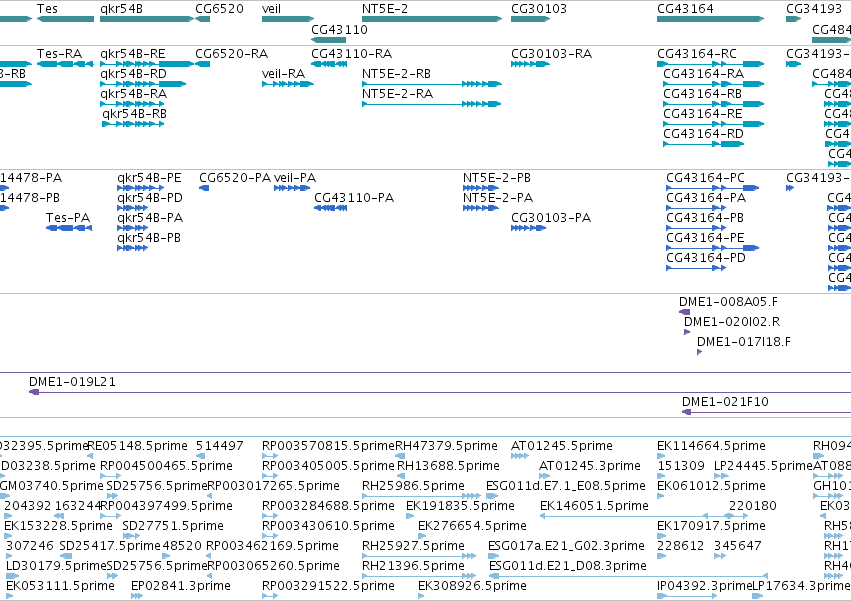851x601 pixels.
Task: Click the teal gene bar under CG43164
Action: [x=710, y=19]
